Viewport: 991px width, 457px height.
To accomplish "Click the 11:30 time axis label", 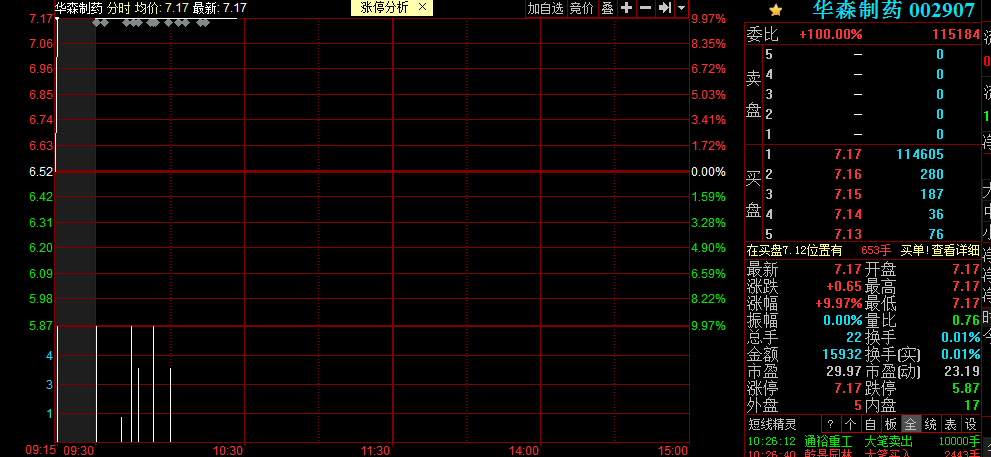I will [x=375, y=451].
